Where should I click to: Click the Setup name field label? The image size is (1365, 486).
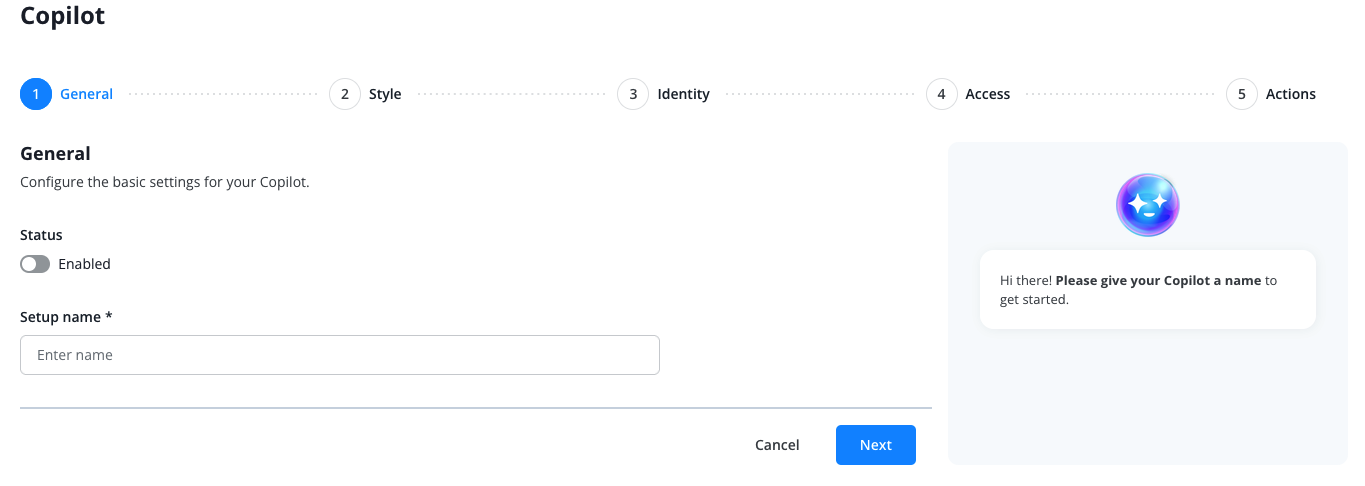(x=66, y=317)
